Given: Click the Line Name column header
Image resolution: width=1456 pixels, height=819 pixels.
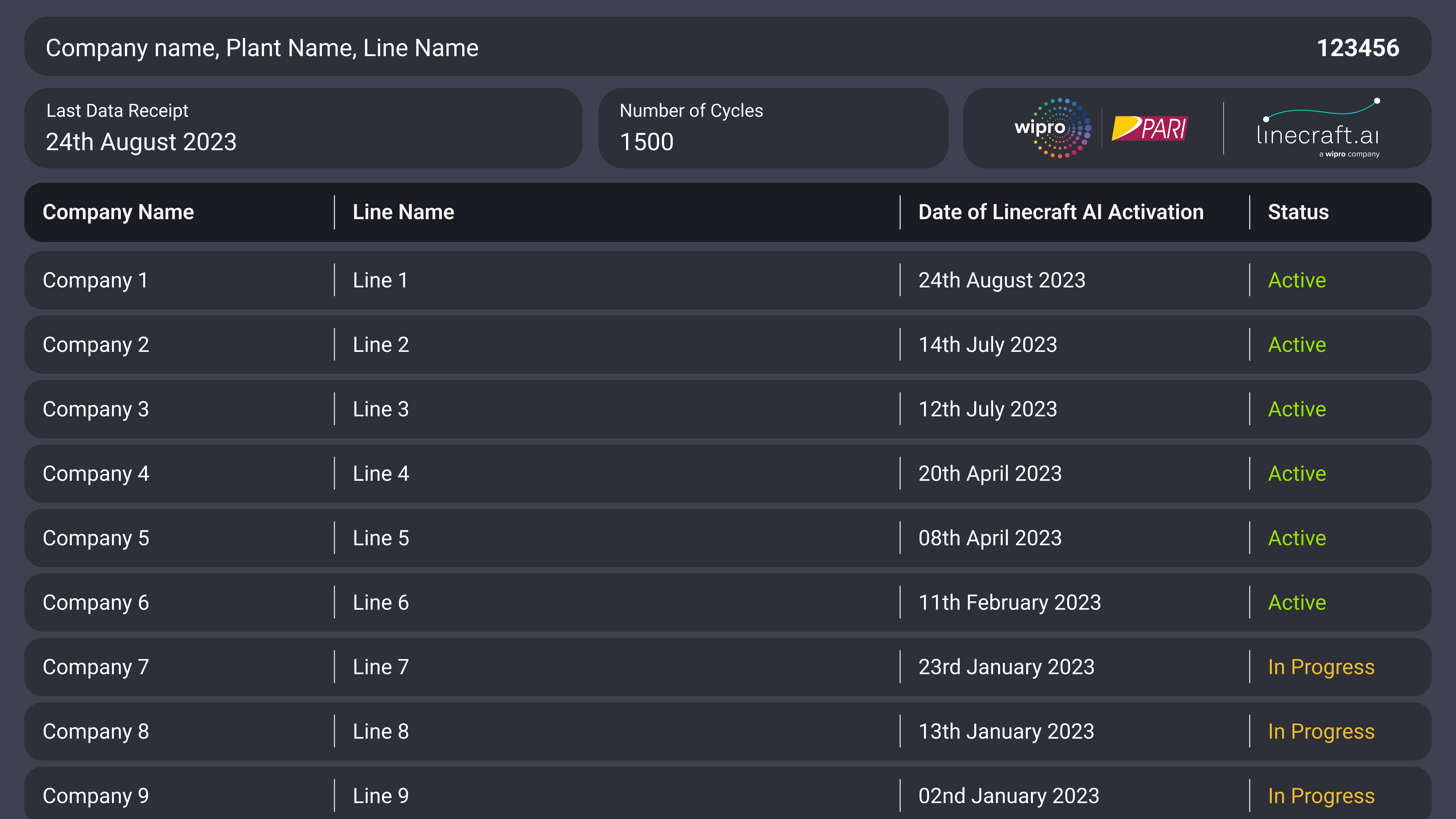Looking at the screenshot, I should tap(403, 212).
